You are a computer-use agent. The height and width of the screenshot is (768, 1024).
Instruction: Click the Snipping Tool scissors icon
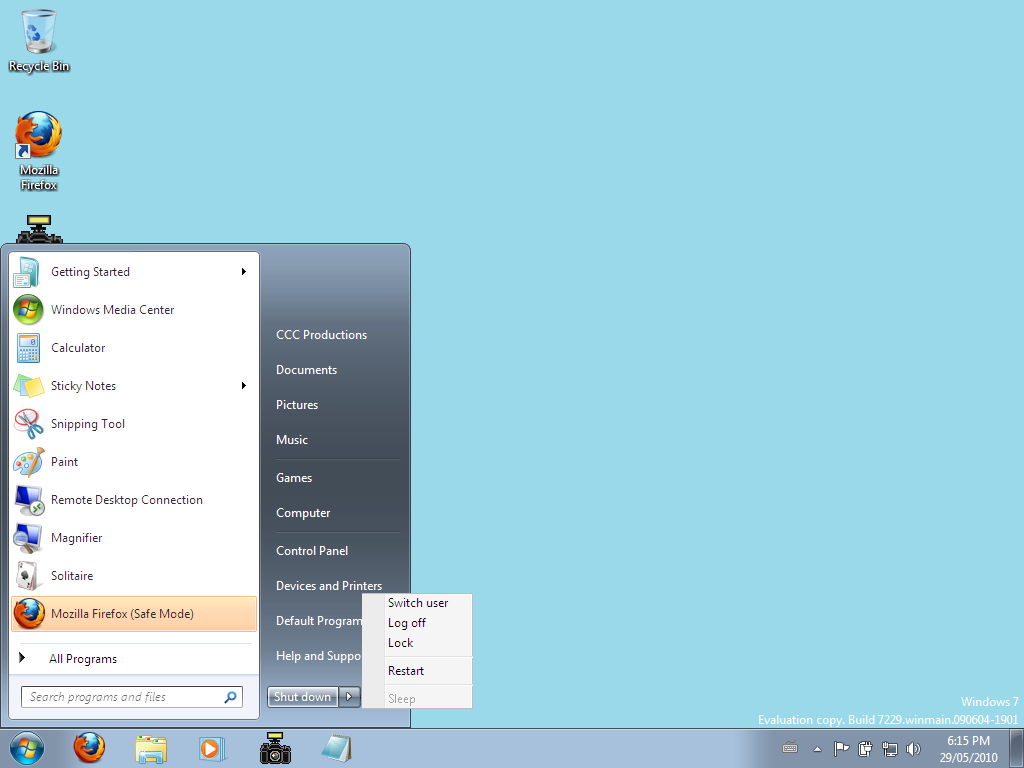pos(29,424)
